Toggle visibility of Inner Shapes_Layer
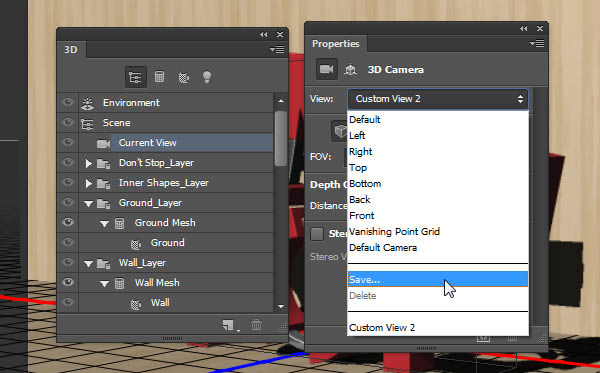600x373 pixels. coord(68,182)
